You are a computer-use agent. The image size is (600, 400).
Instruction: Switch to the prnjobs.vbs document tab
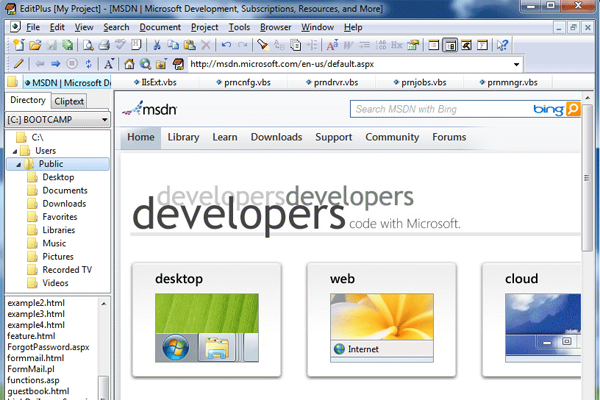pyautogui.click(x=420, y=82)
